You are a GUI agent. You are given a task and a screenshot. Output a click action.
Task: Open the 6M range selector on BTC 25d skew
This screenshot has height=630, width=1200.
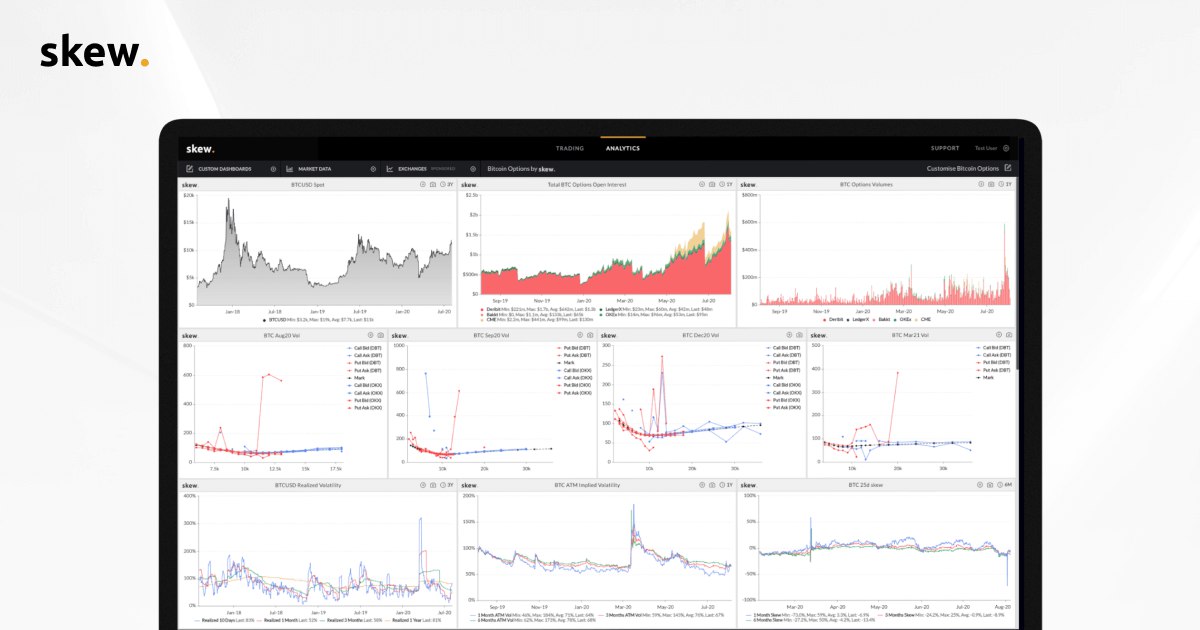click(1003, 485)
